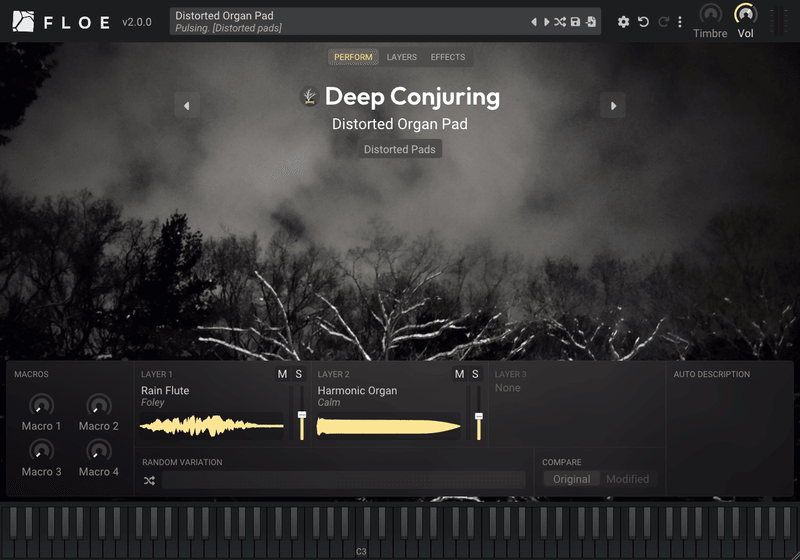This screenshot has width=800, height=560.
Task: Click the Timbre knob
Action: (x=710, y=14)
